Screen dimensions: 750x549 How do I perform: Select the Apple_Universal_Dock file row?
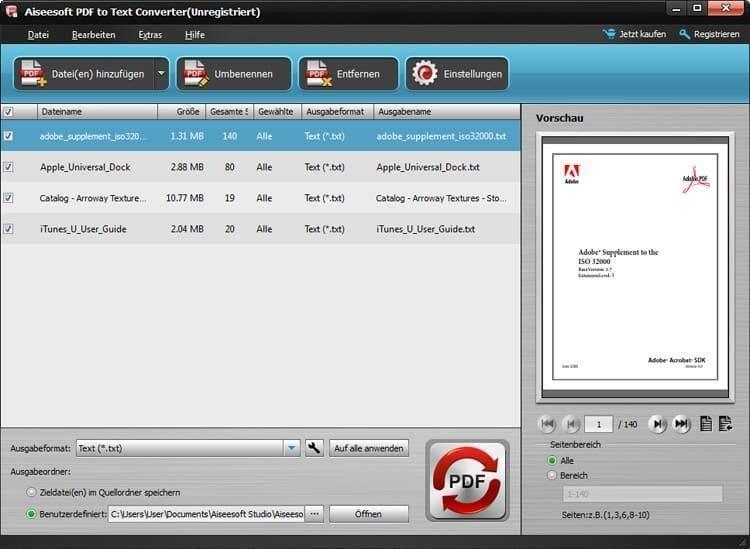261,167
